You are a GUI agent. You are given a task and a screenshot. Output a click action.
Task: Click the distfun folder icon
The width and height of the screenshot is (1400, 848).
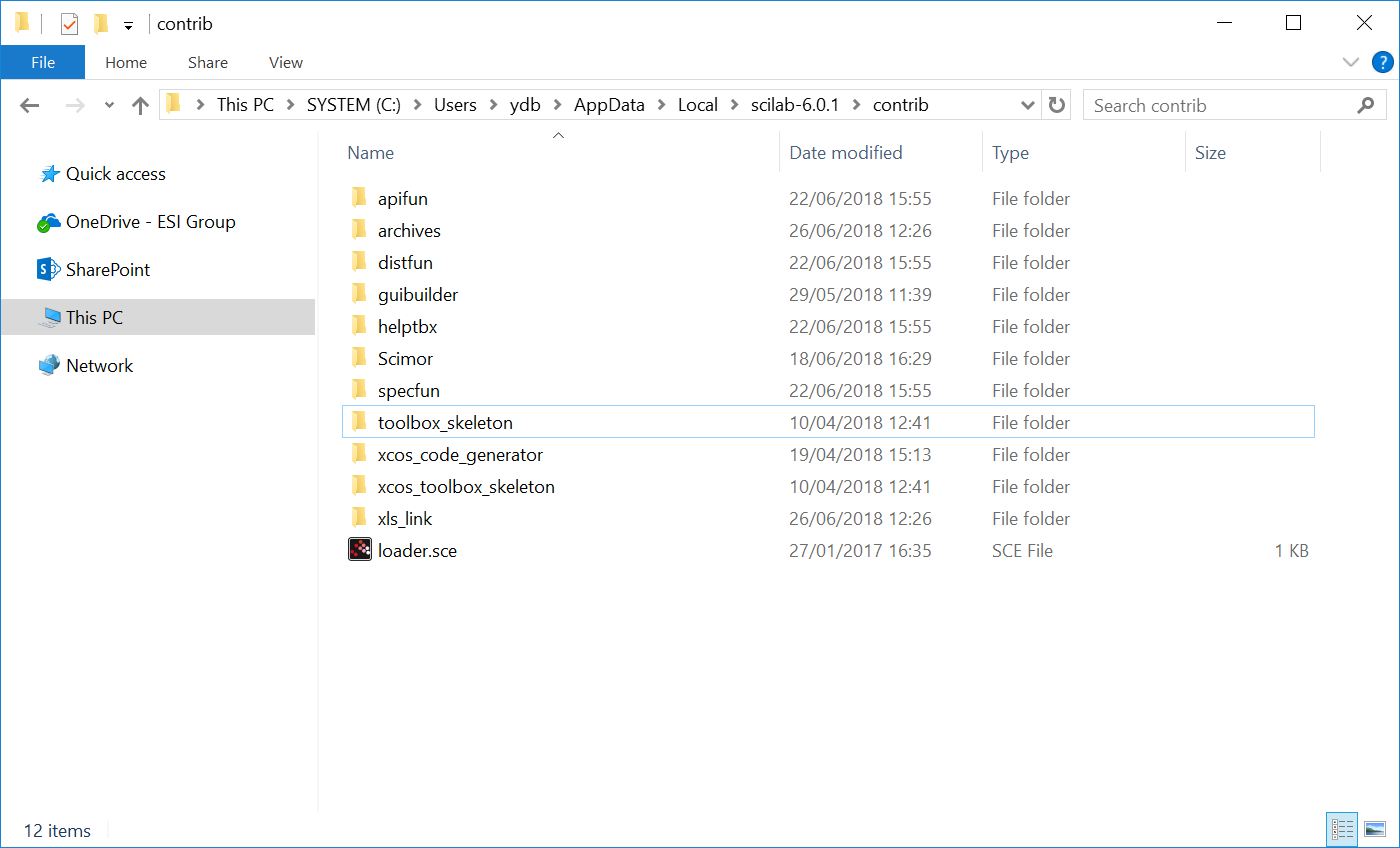tap(359, 262)
